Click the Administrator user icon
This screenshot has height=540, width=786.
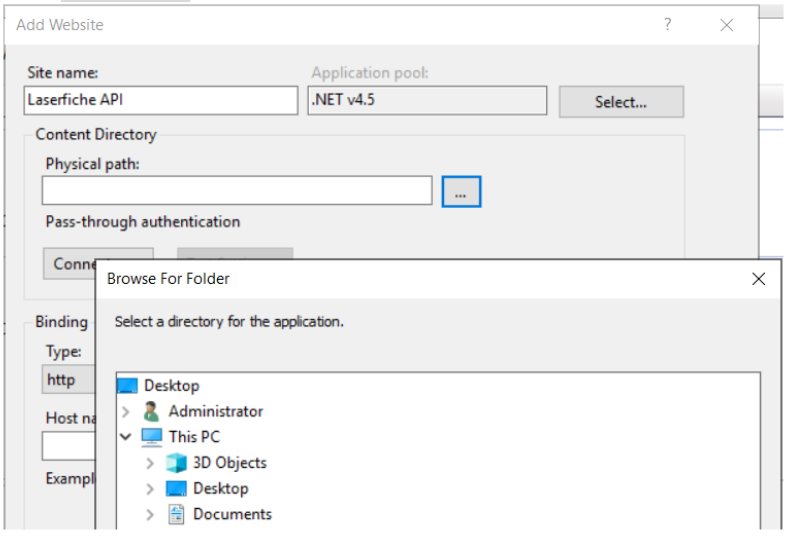coord(151,411)
